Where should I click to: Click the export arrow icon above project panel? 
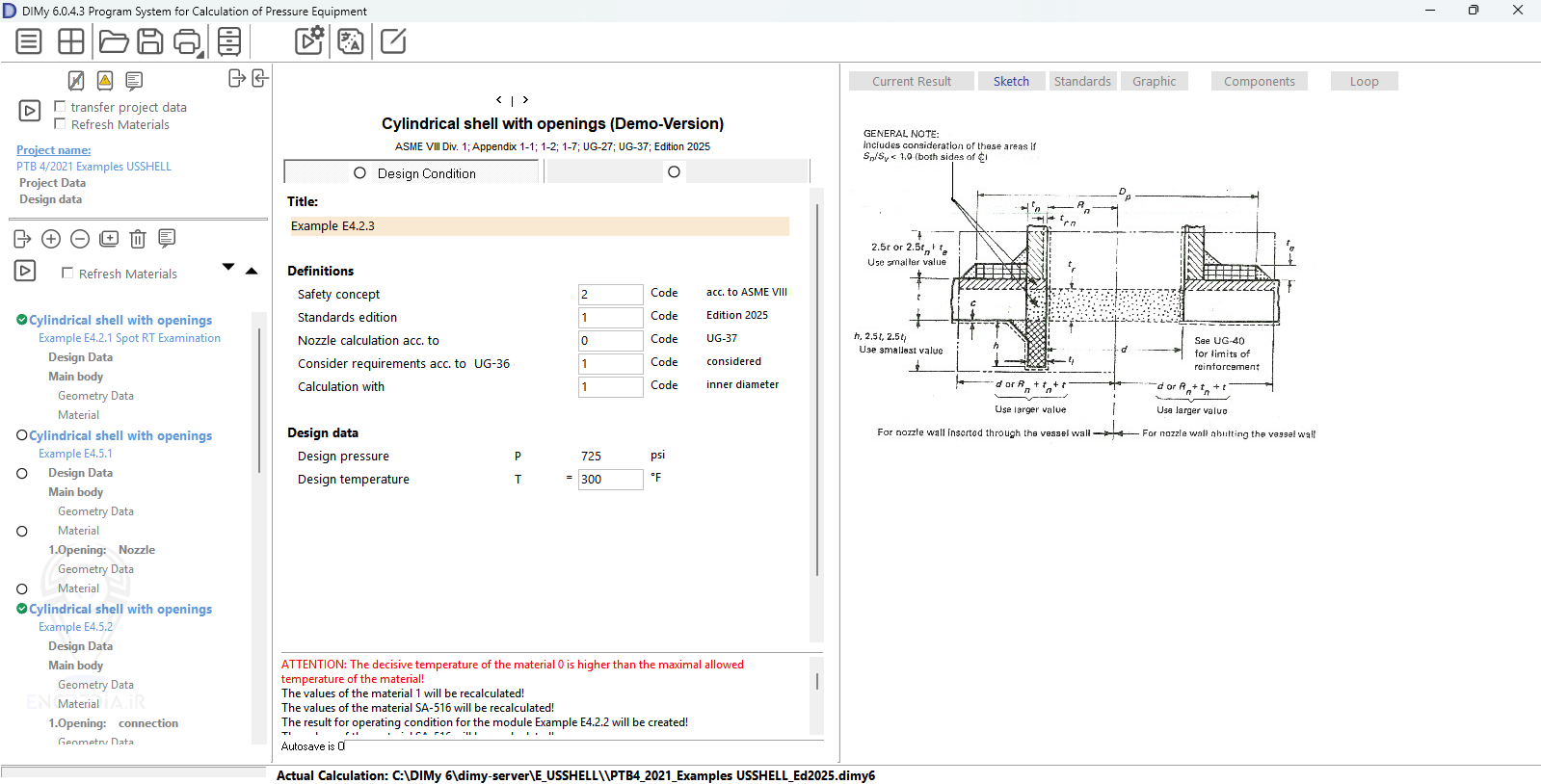coord(237,78)
